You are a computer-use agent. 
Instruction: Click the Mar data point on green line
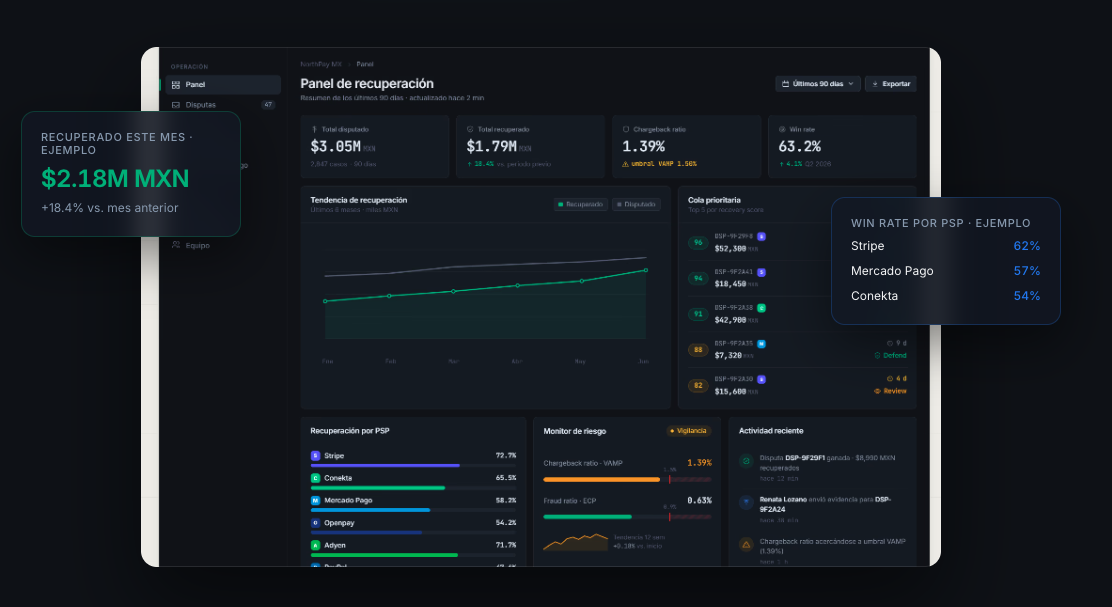tap(453, 291)
